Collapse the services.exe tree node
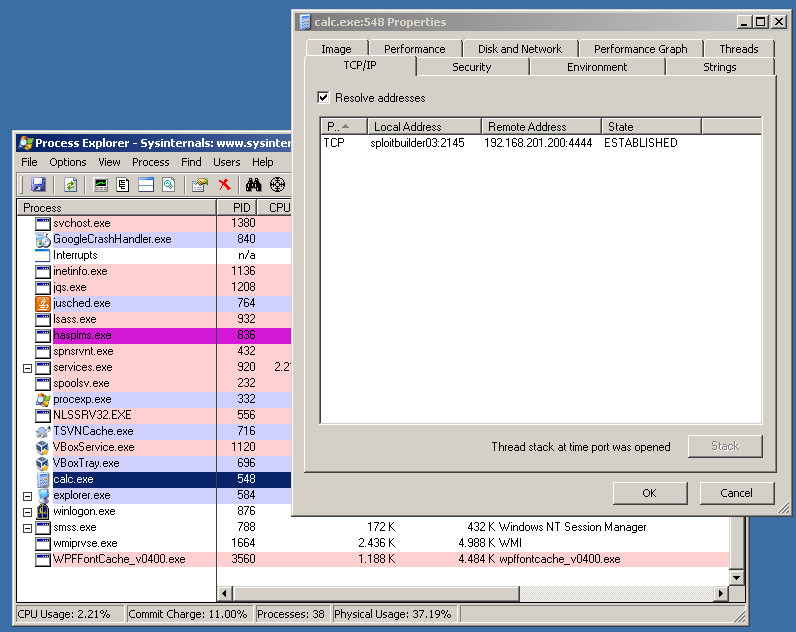The image size is (796, 632). coord(27,368)
